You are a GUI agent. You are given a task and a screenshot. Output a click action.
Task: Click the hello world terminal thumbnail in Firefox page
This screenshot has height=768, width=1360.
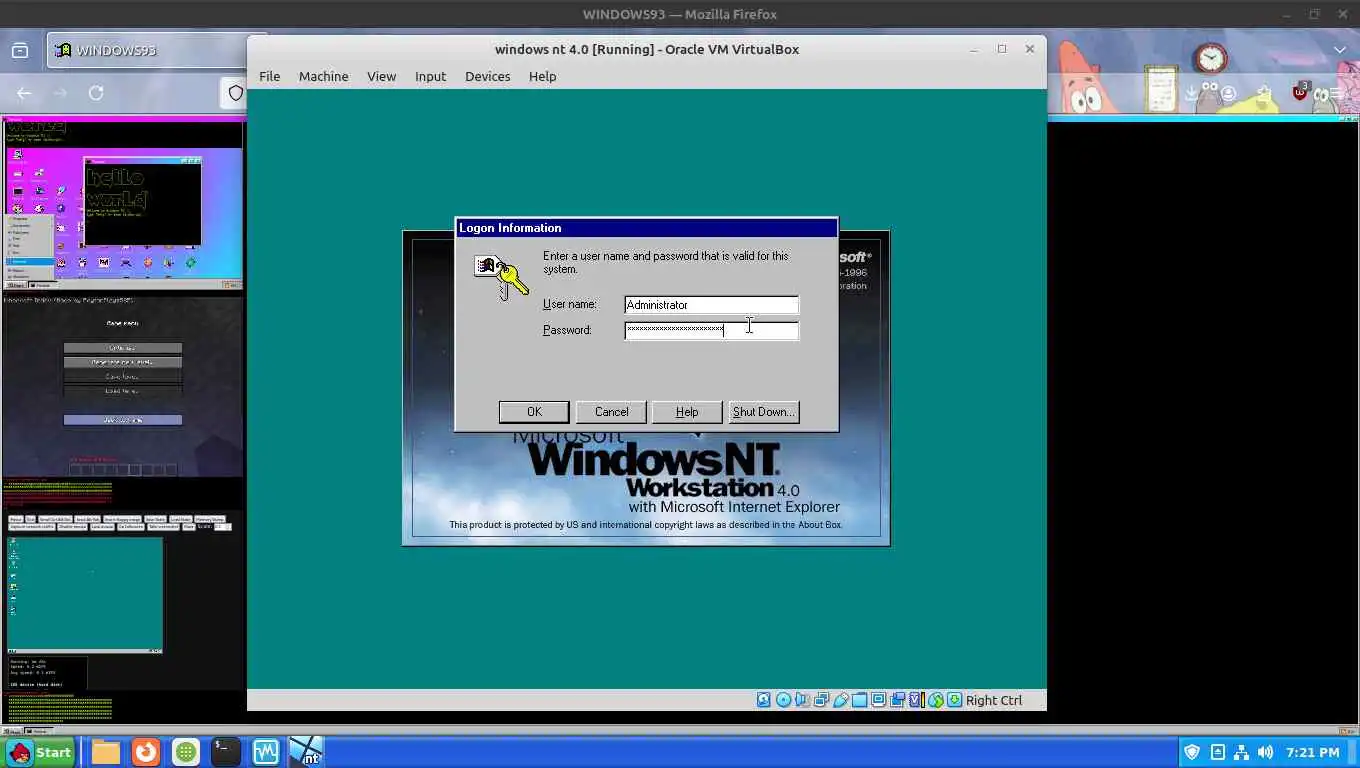pos(142,201)
